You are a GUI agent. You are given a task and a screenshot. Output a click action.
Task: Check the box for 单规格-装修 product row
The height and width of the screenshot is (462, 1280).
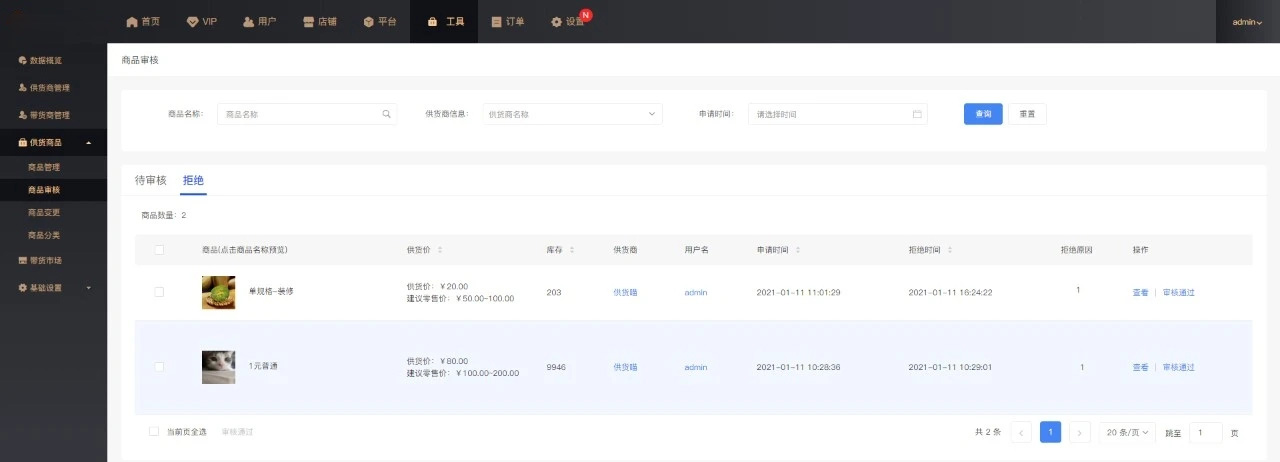pos(159,292)
